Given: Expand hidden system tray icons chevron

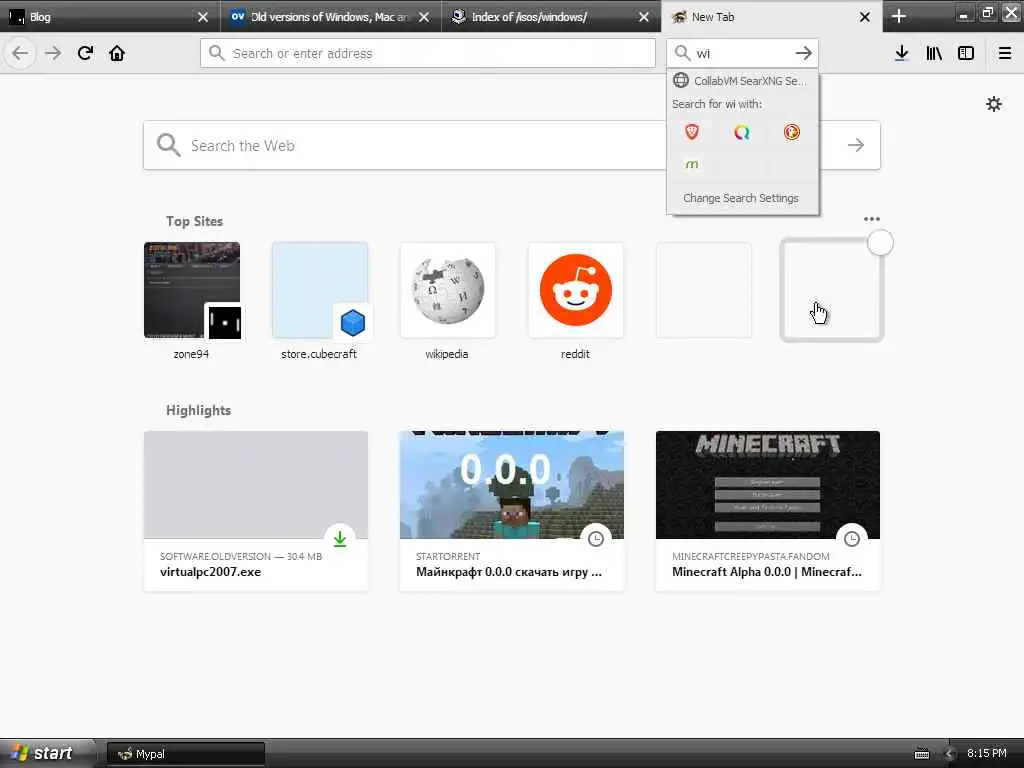Looking at the screenshot, I should [950, 754].
